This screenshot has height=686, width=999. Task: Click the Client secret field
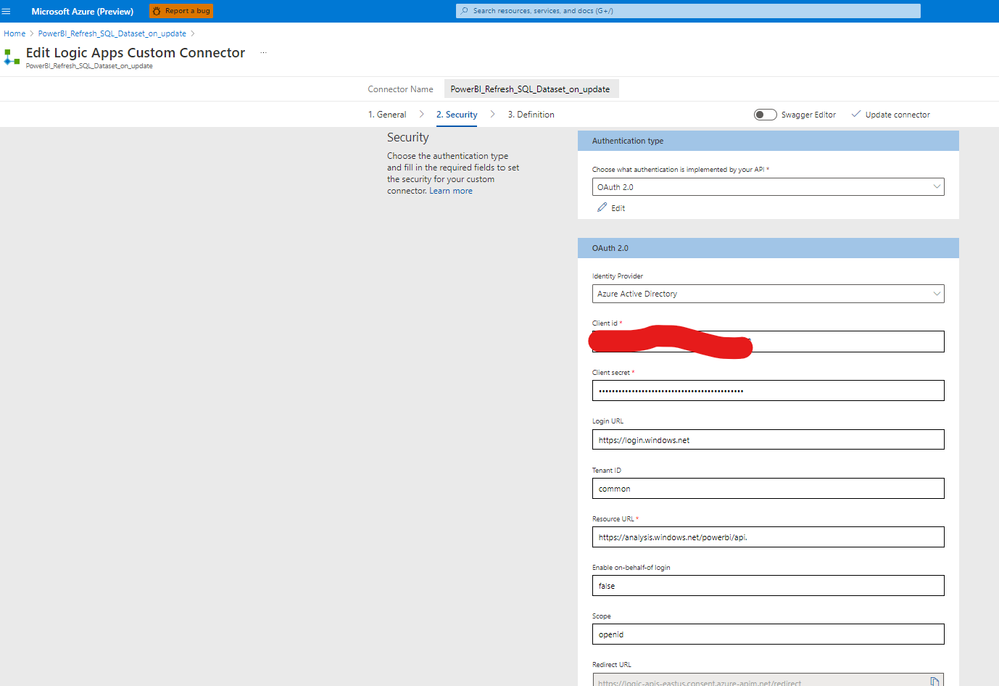[768, 390]
